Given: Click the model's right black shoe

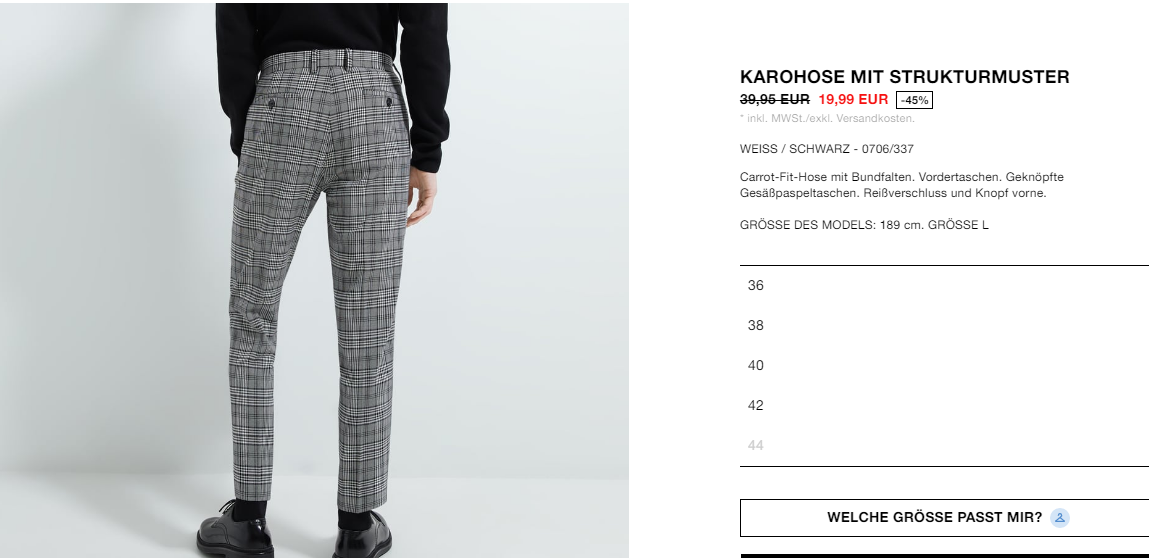Looking at the screenshot, I should click(362, 535).
